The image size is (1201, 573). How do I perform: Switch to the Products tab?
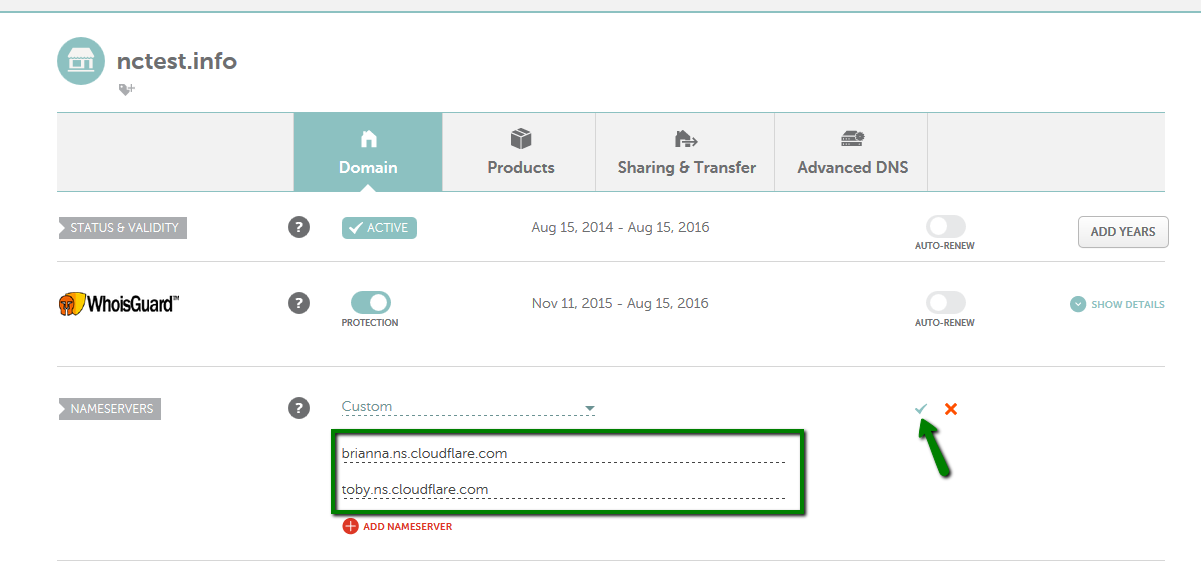pos(520,152)
